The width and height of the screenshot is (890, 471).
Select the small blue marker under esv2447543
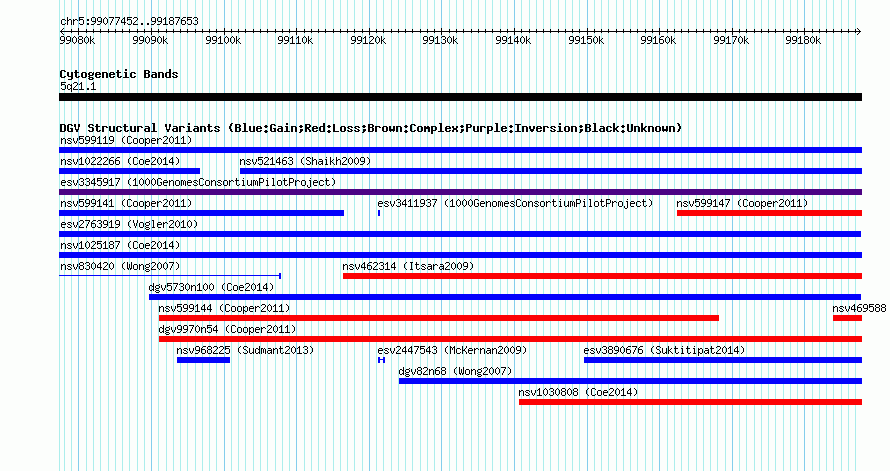[381, 360]
